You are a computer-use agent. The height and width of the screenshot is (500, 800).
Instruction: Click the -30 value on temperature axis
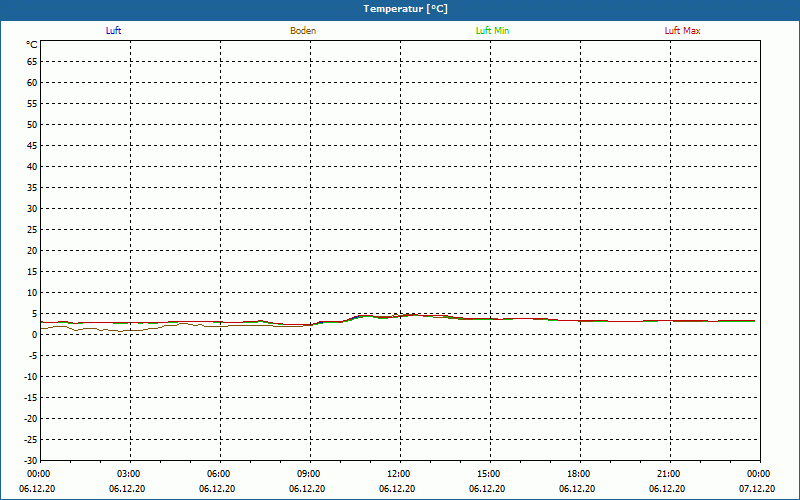(x=31, y=461)
